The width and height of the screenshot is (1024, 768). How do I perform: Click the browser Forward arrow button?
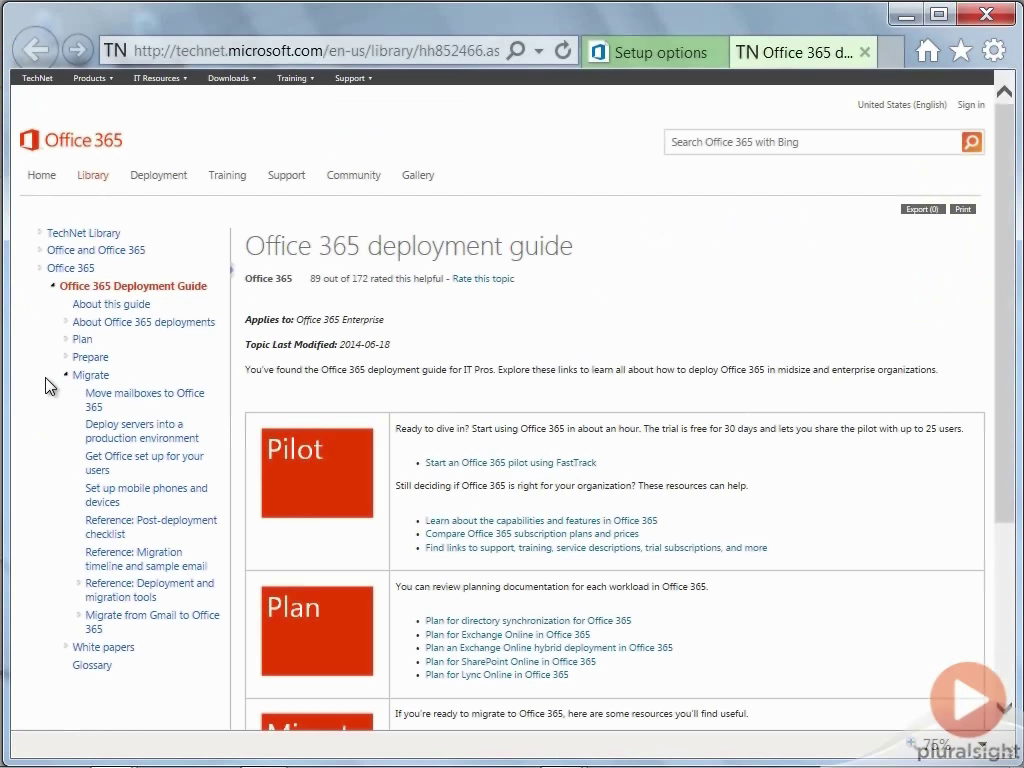[77, 50]
